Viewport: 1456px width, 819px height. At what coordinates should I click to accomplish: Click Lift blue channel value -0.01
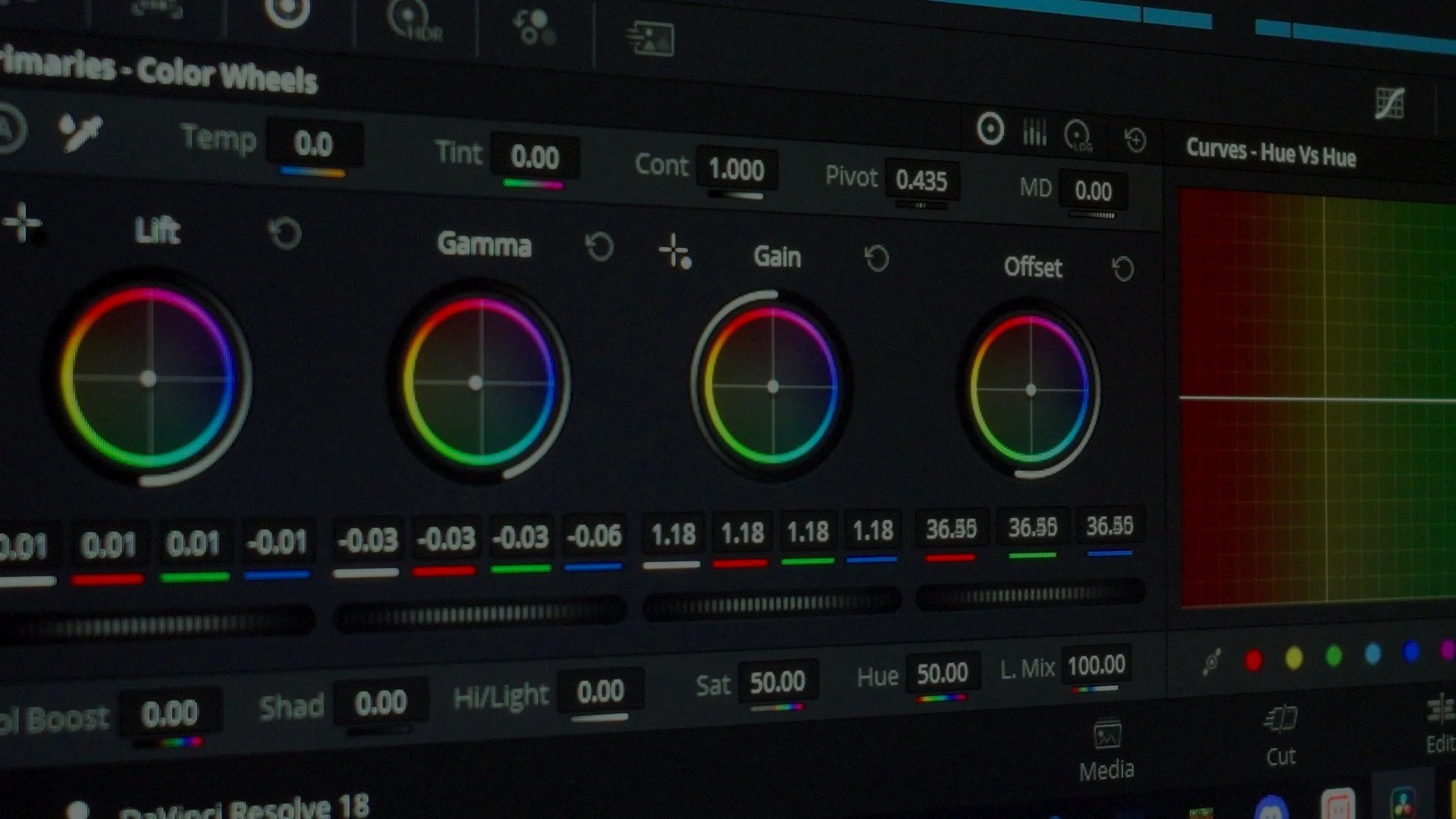[x=278, y=541]
